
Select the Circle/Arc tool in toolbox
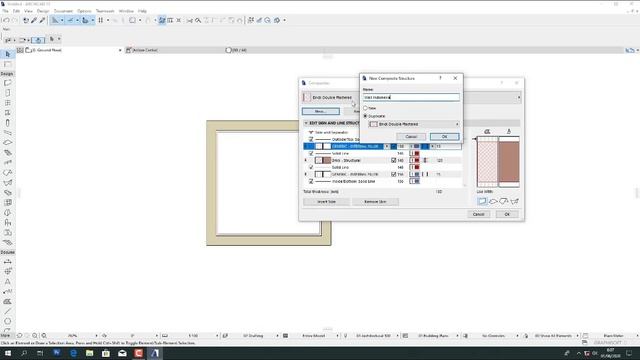tap(7, 321)
